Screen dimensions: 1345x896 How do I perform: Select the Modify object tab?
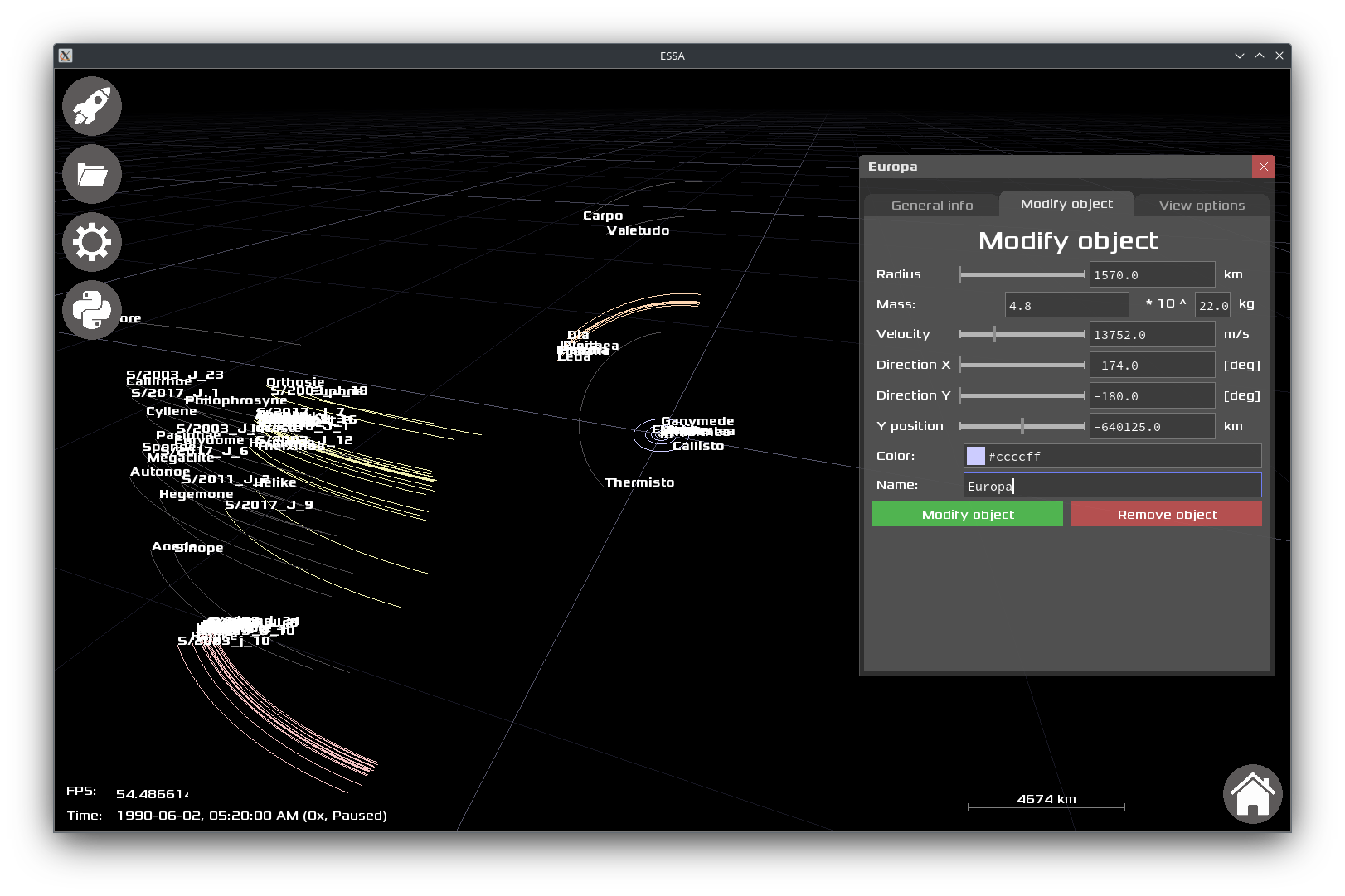click(x=1066, y=203)
